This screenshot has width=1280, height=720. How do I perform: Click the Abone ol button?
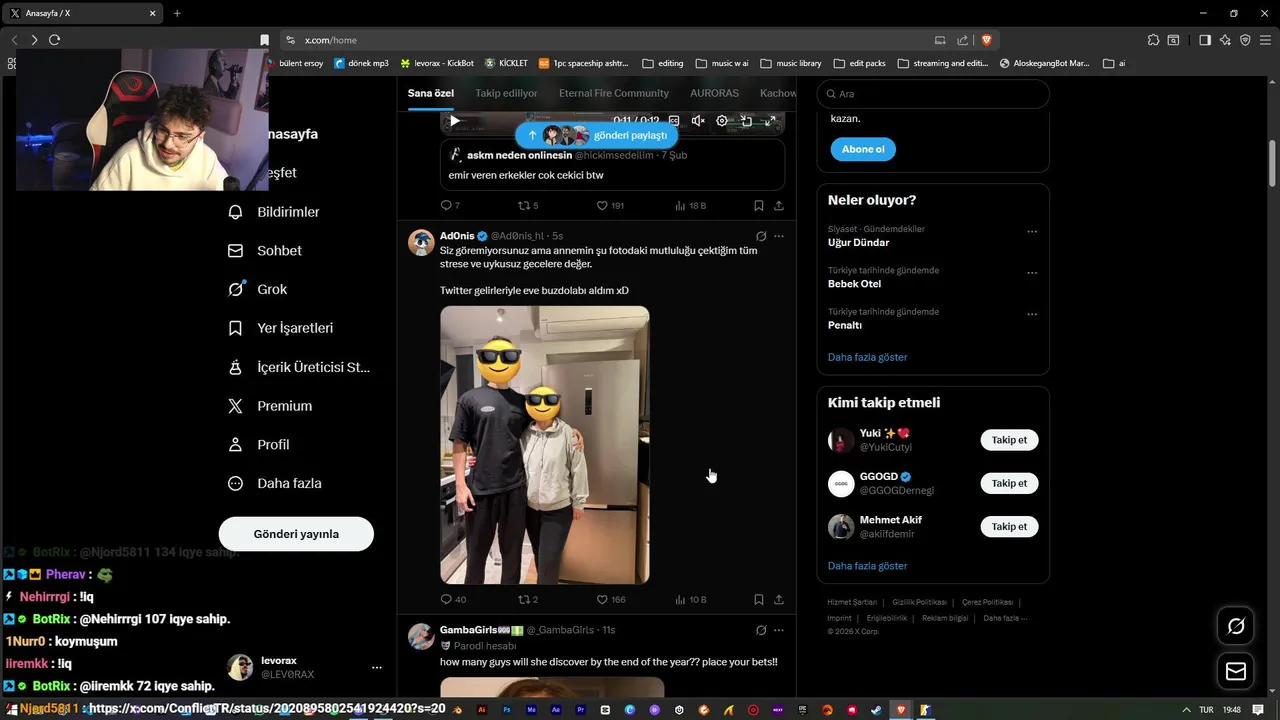pyautogui.click(x=863, y=149)
